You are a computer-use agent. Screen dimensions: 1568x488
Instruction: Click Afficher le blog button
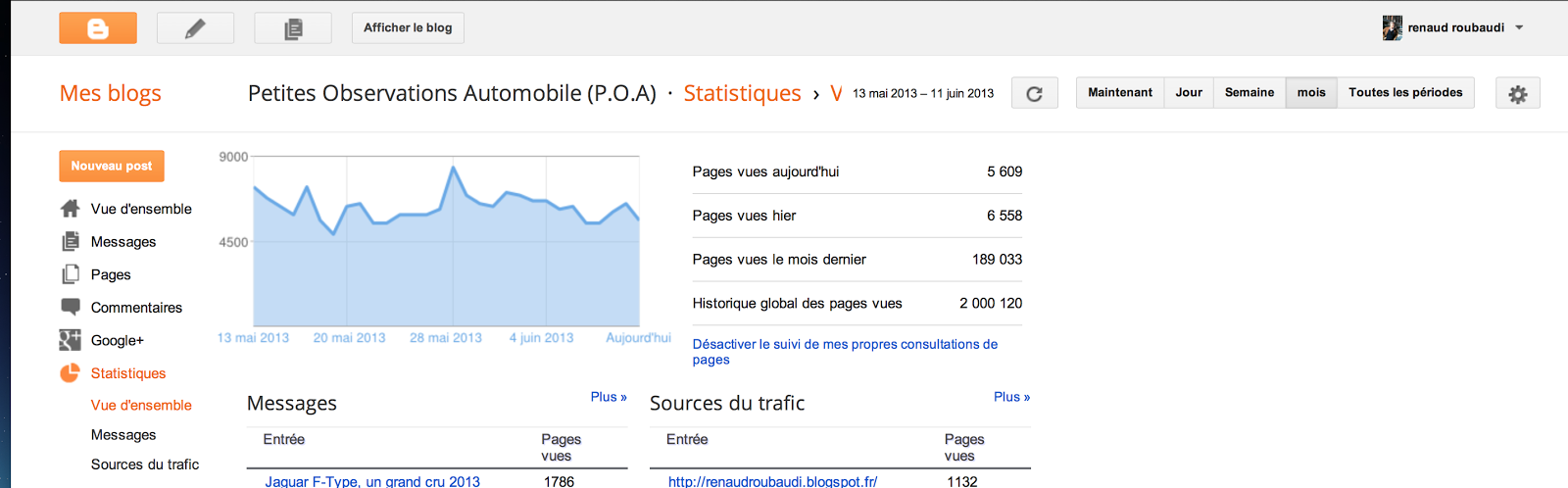point(408,28)
